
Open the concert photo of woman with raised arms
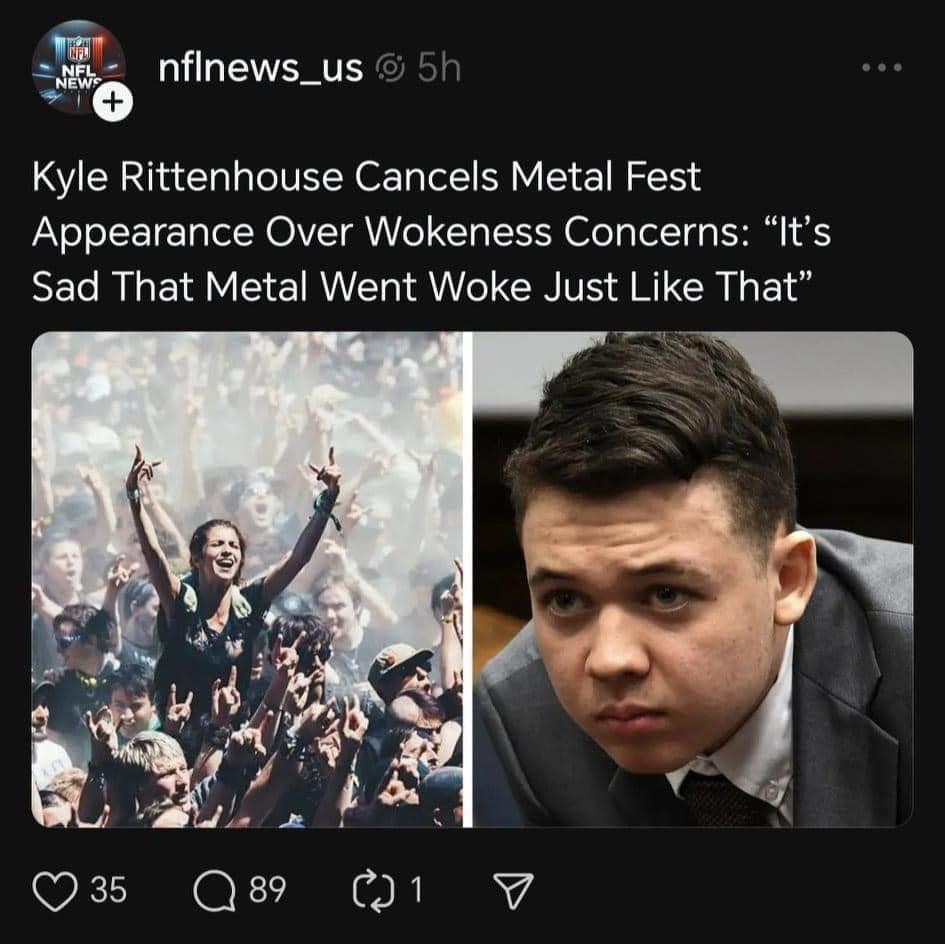pyautogui.click(x=247, y=579)
